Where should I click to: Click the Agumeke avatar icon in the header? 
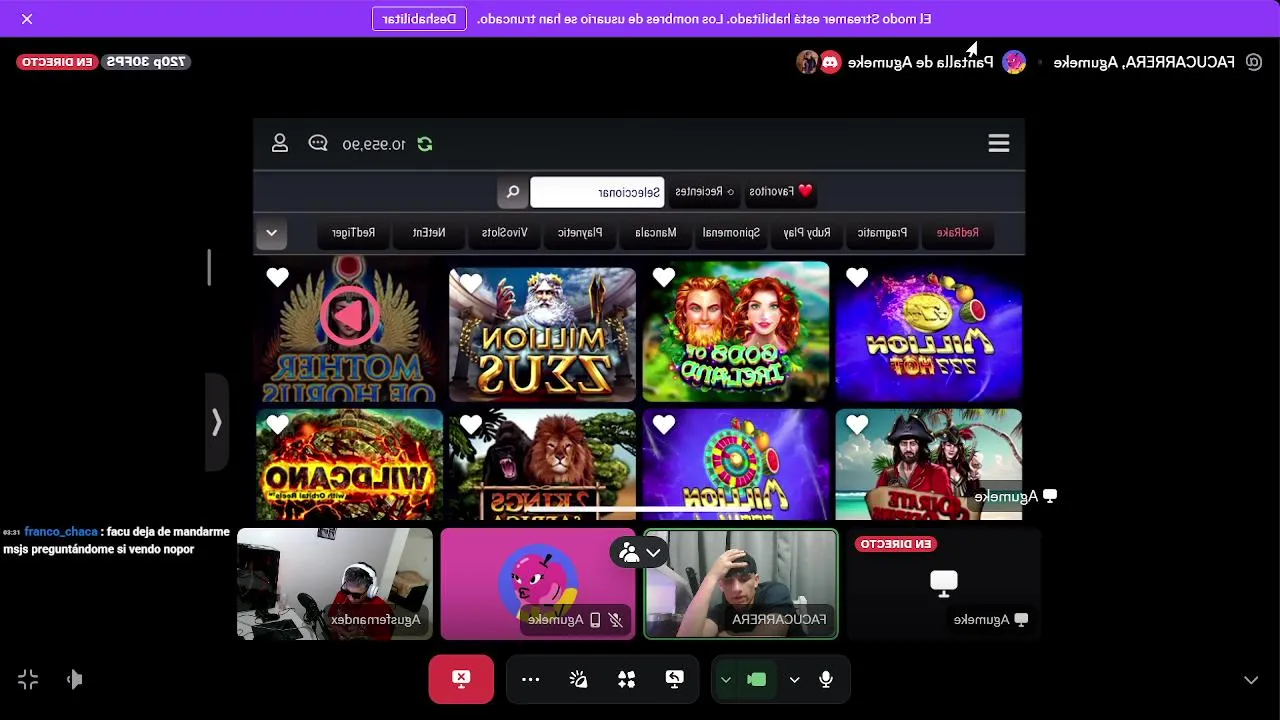(1014, 62)
